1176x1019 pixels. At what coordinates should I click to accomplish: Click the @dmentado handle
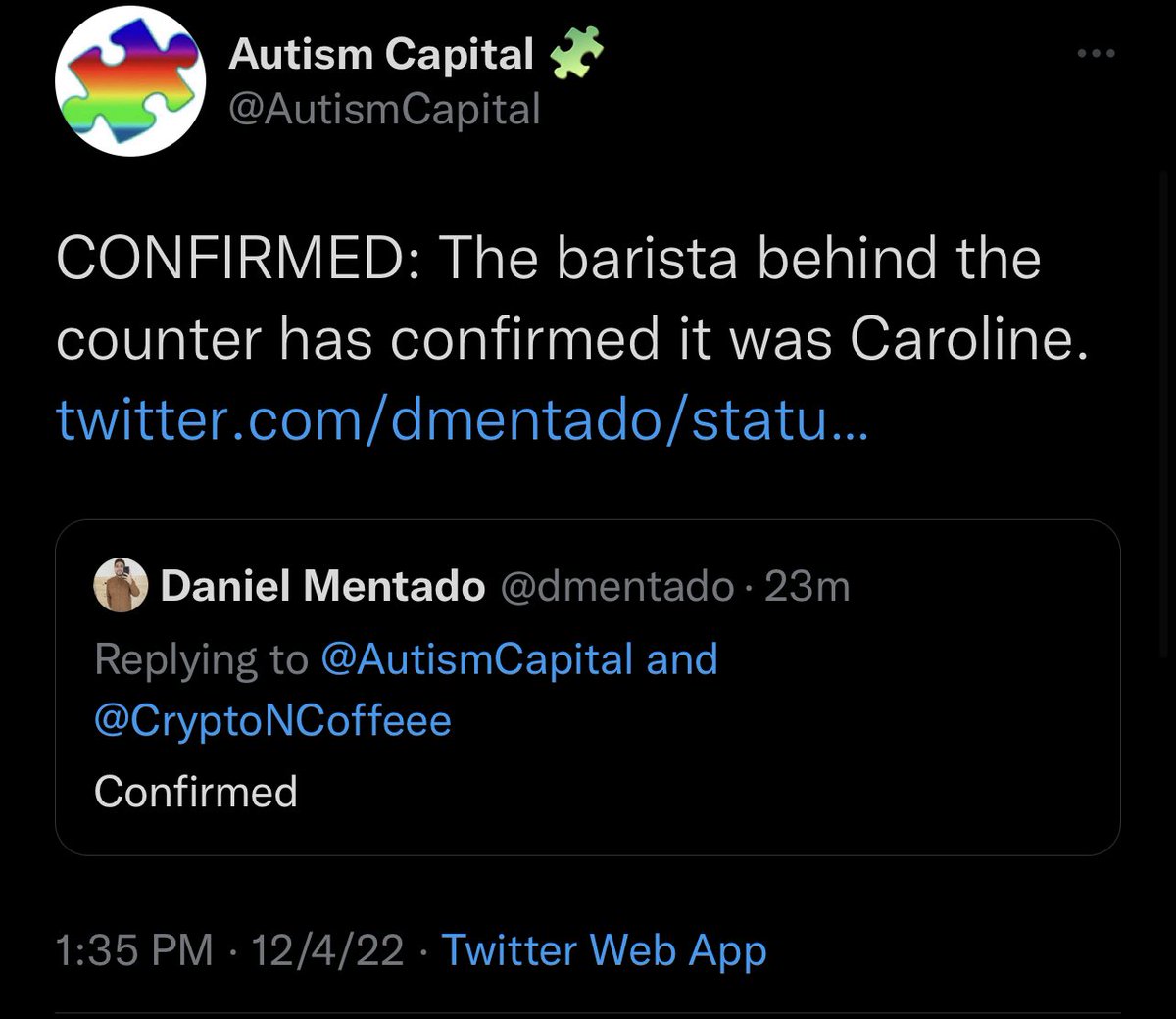point(616,587)
